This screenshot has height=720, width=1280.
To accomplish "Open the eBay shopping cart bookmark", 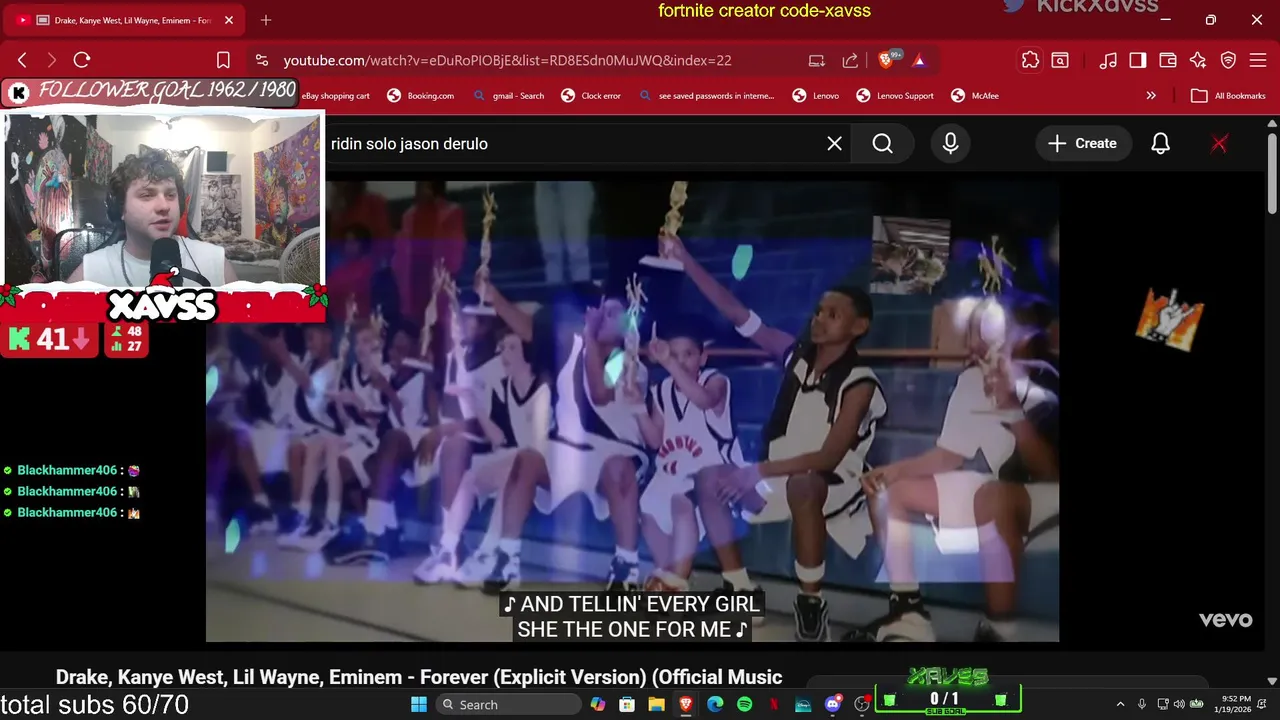I will point(335,96).
